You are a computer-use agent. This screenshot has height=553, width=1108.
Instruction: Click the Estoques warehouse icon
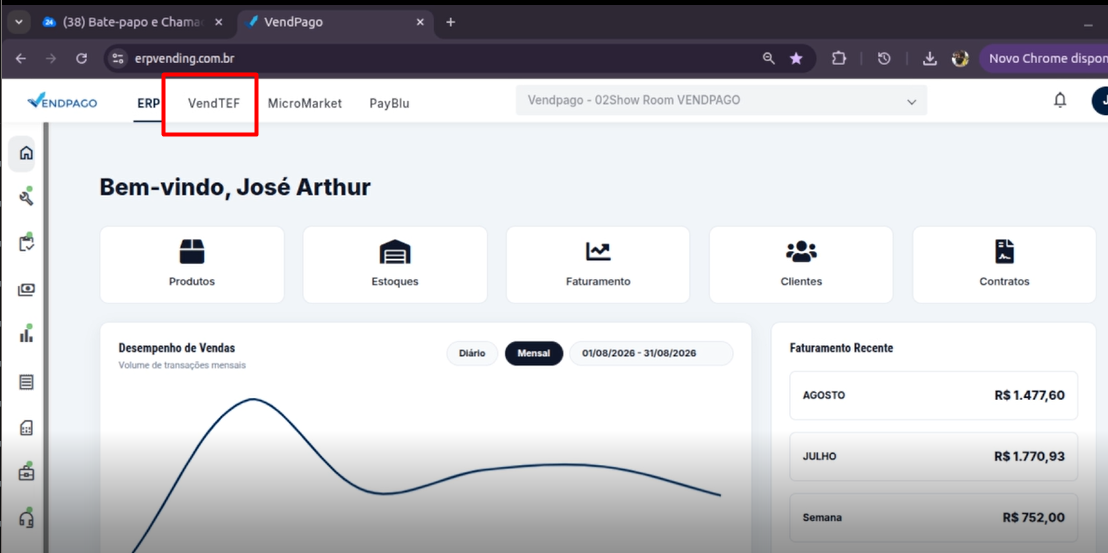395,251
